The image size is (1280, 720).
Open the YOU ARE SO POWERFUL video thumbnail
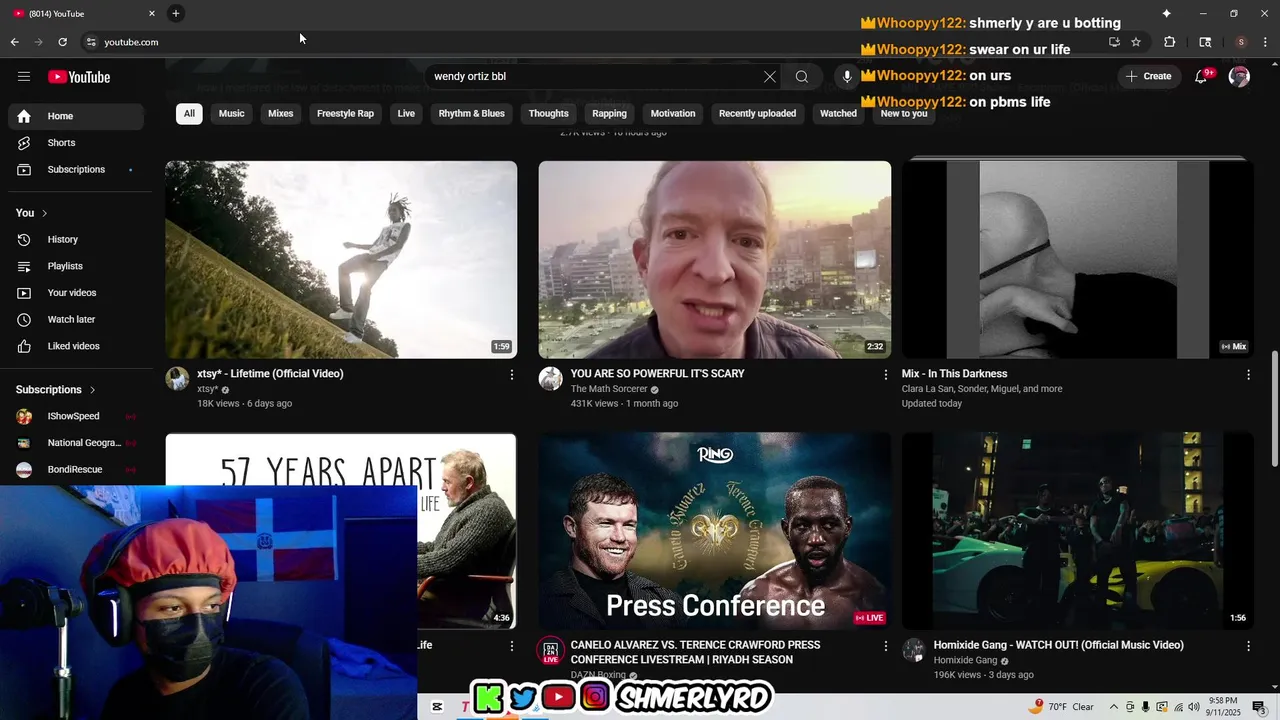pyautogui.click(x=714, y=260)
